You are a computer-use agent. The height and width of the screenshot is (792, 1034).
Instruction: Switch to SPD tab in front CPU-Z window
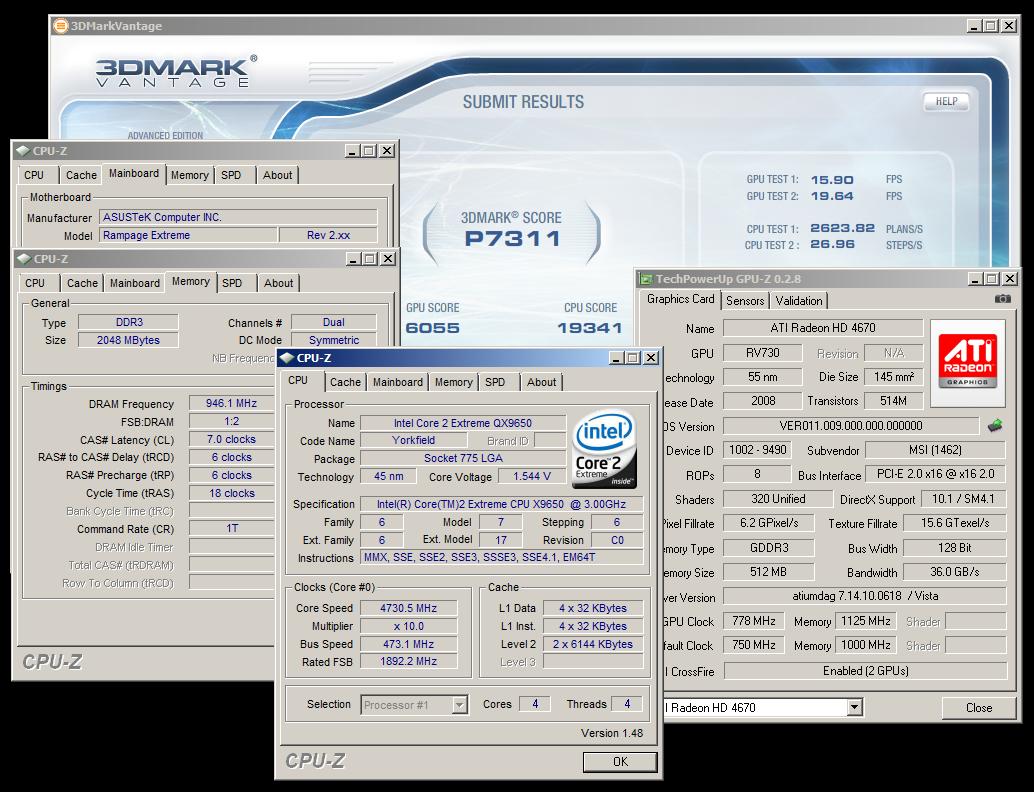tap(495, 382)
